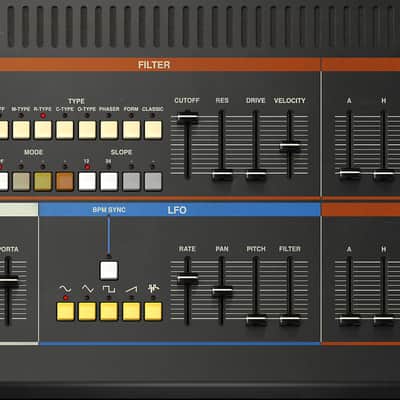Select the sawtooth LFO shape button
The image size is (400, 400).
(132, 311)
